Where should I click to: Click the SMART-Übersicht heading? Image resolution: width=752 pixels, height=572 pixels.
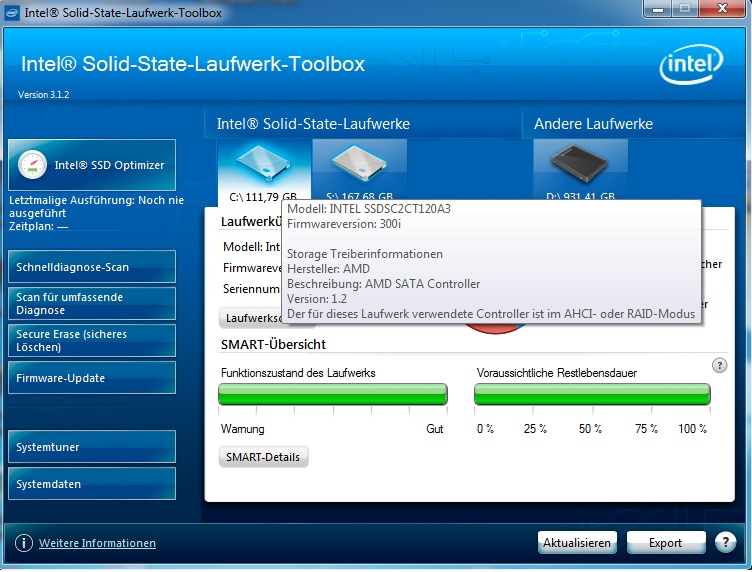click(273, 344)
